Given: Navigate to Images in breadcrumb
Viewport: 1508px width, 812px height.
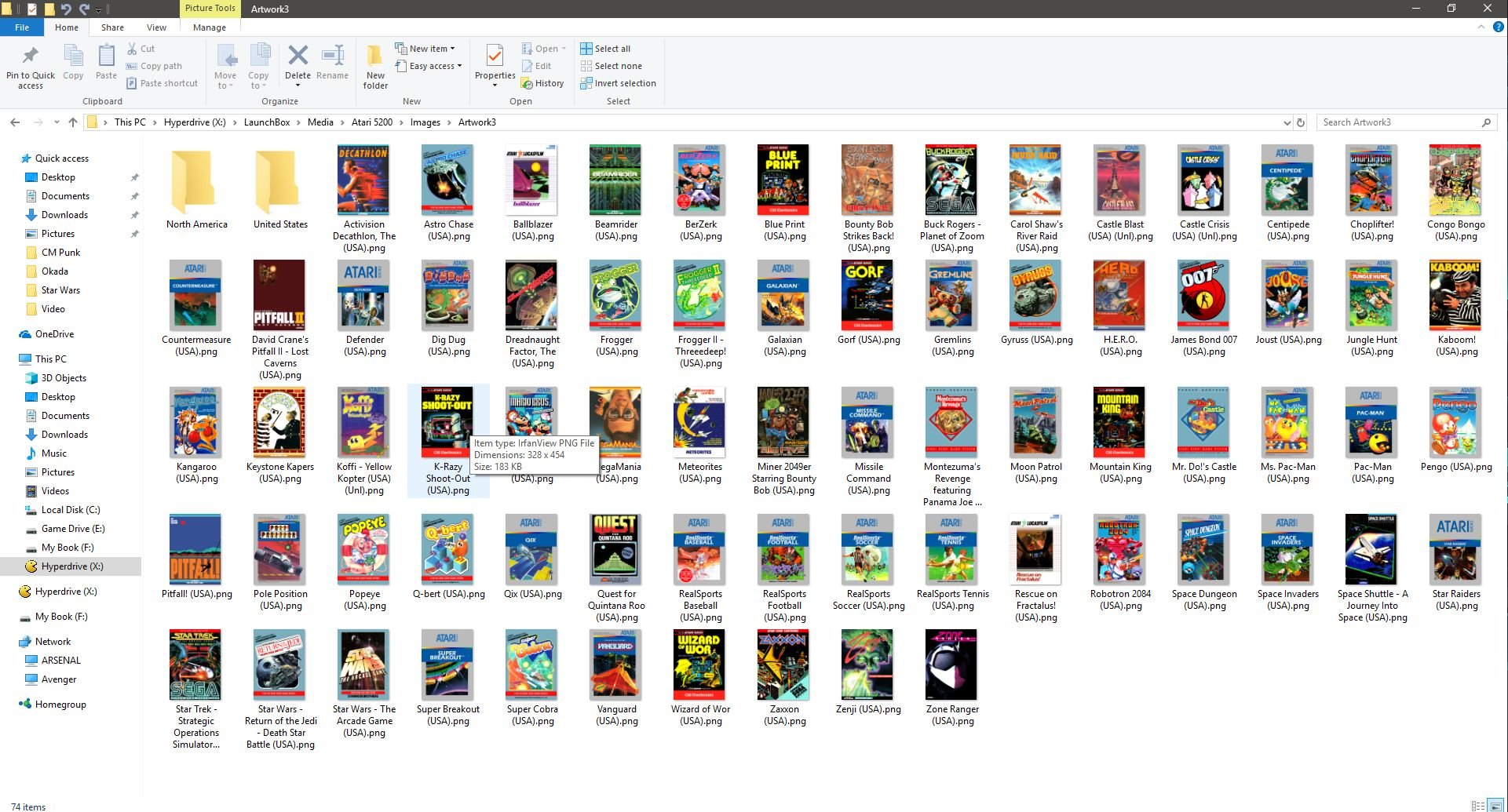Looking at the screenshot, I should tap(425, 122).
